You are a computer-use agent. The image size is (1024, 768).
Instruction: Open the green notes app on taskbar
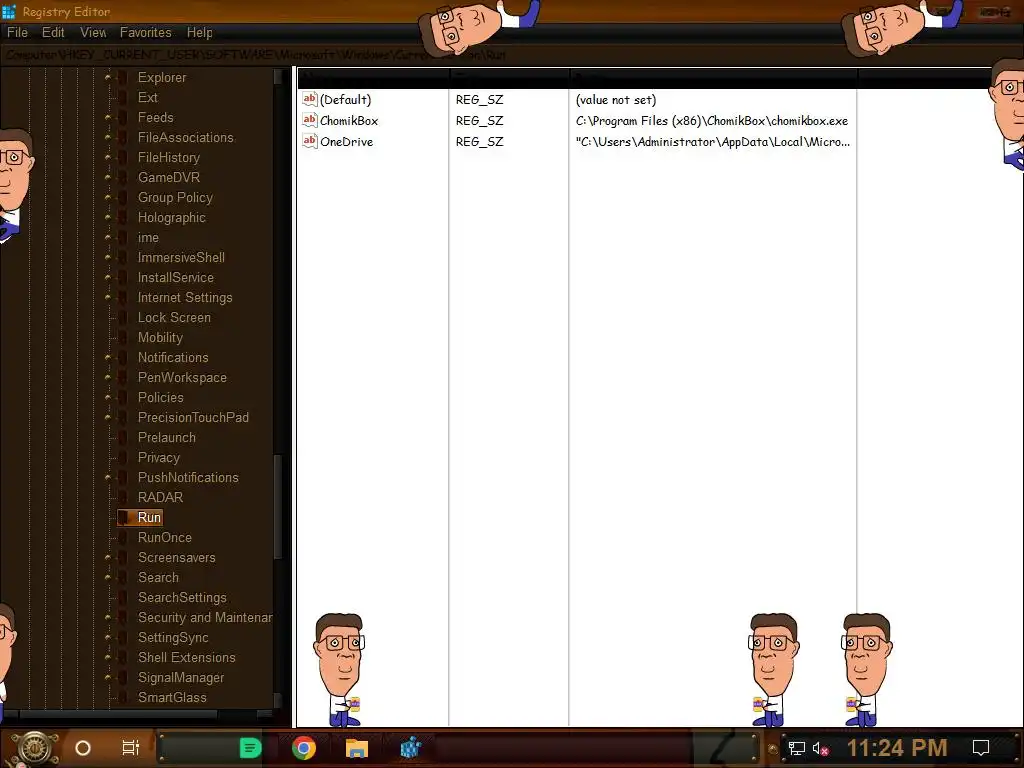250,748
